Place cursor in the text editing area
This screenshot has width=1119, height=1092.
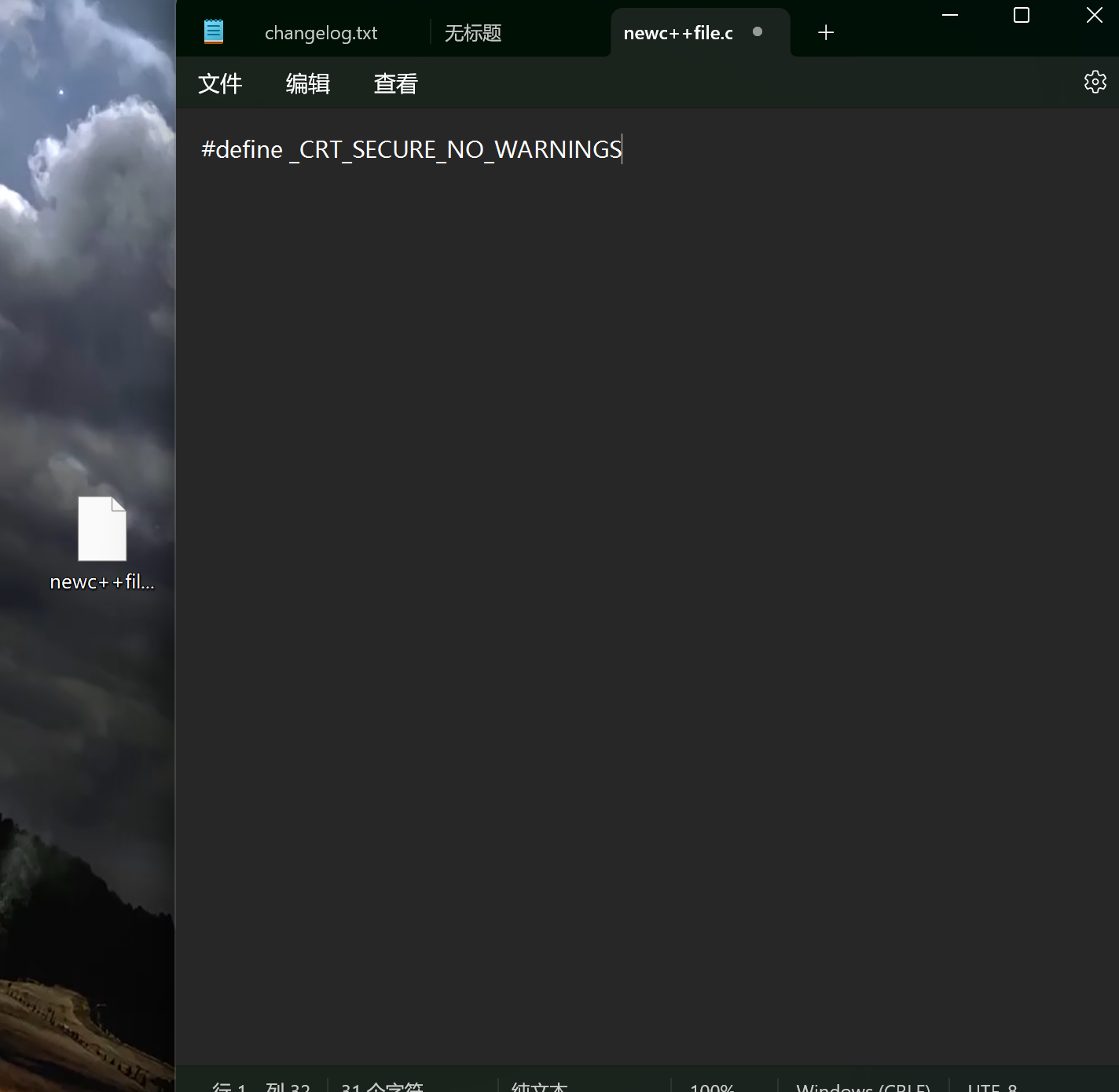pos(629,471)
